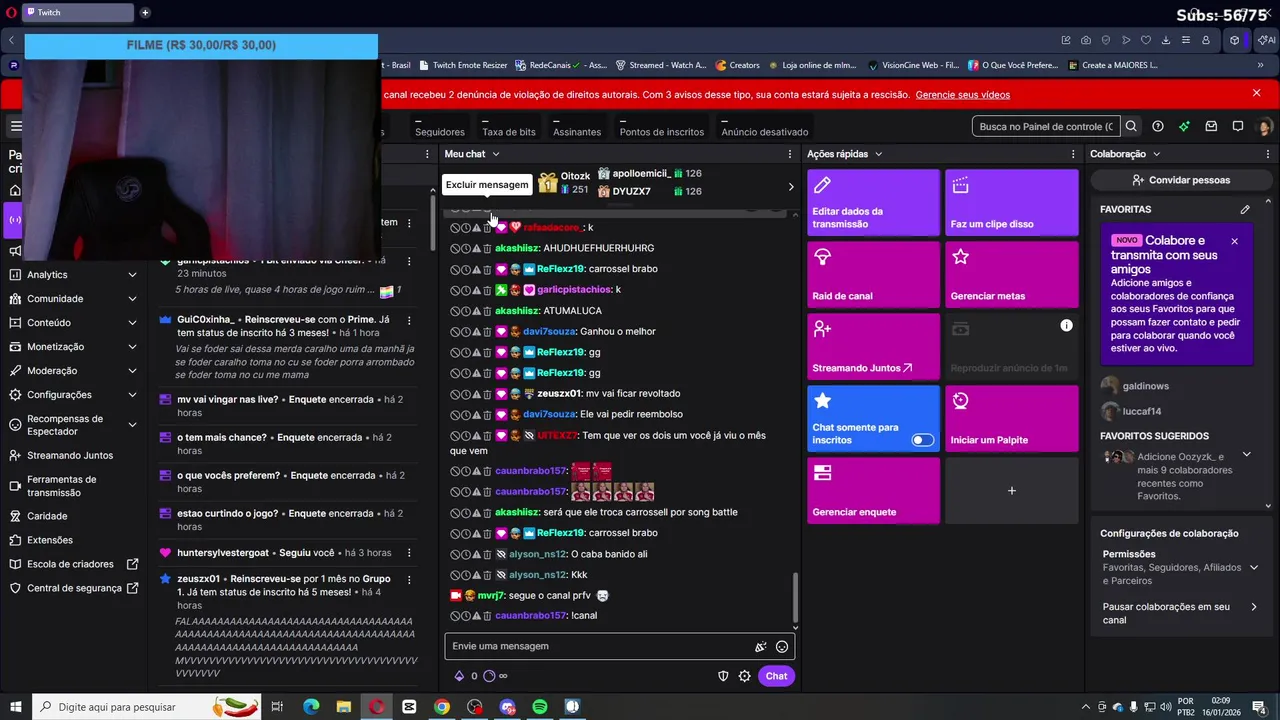Image resolution: width=1280 pixels, height=720 pixels.
Task: Click Iniciar um Palpite tile
Action: [x=1012, y=419]
